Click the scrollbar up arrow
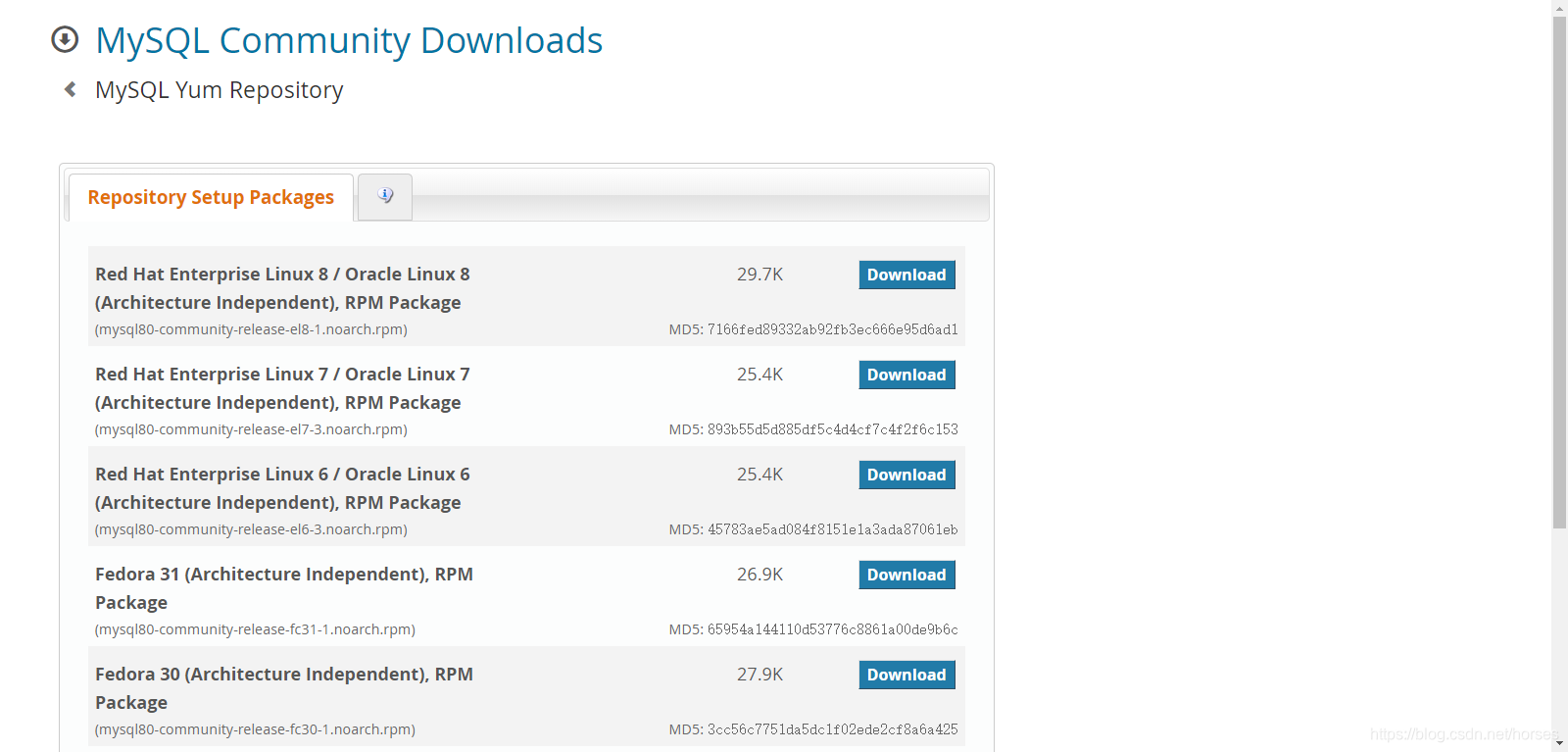The image size is (1568, 752). pos(1559,7)
